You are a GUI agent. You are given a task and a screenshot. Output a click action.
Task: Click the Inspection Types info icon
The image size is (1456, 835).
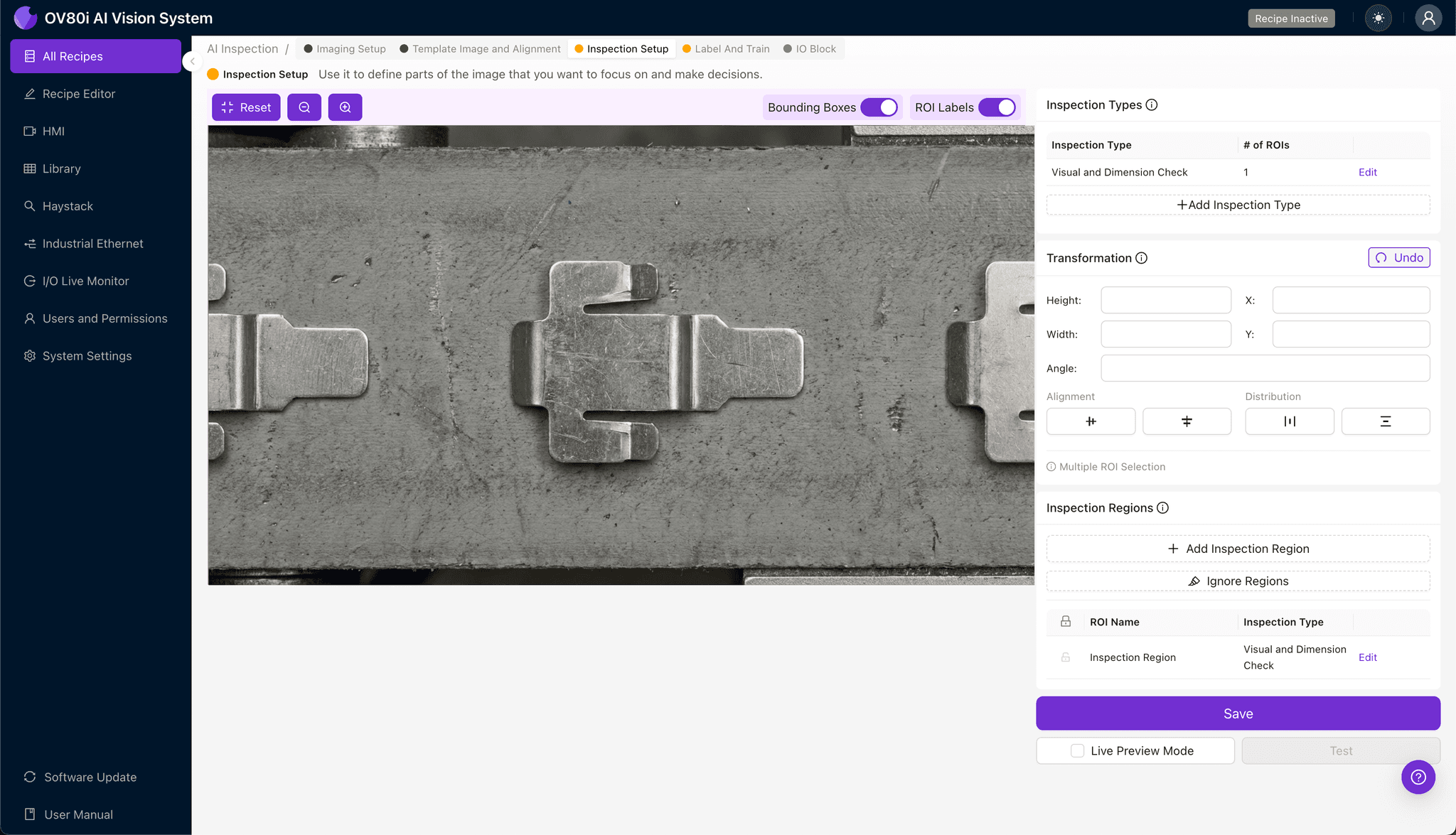1152,104
